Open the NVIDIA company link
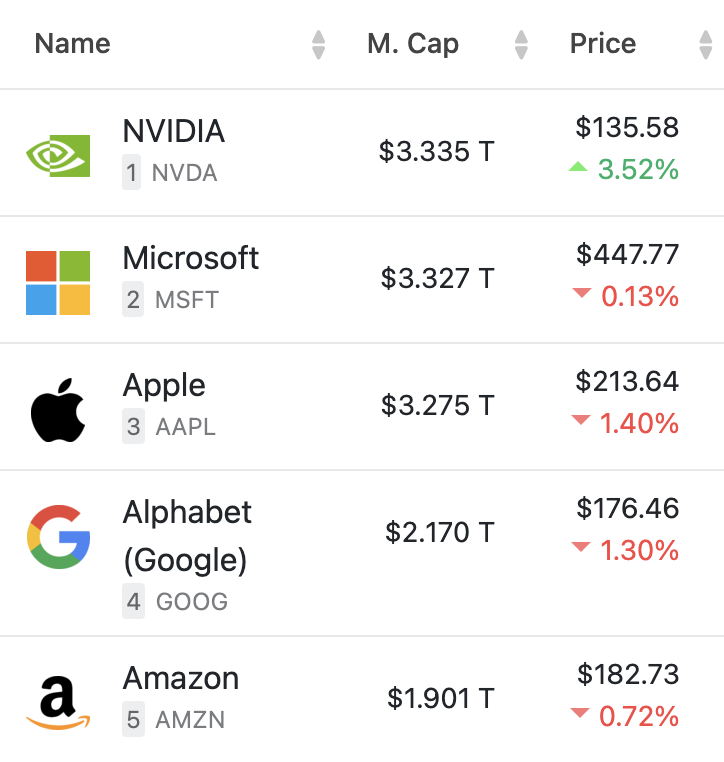This screenshot has height=762, width=724. pos(173,131)
